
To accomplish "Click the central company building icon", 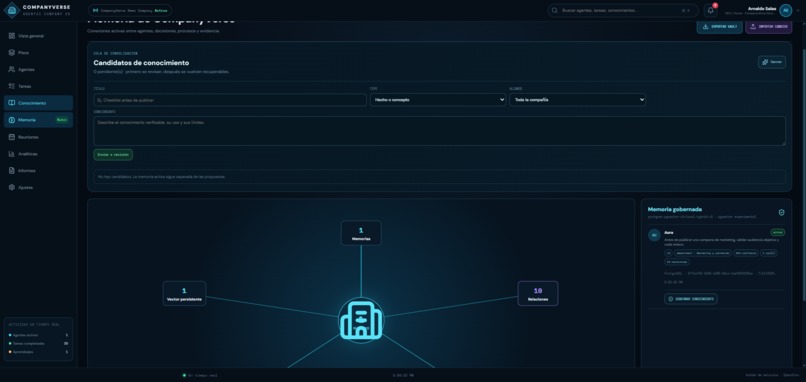I will coord(361,320).
